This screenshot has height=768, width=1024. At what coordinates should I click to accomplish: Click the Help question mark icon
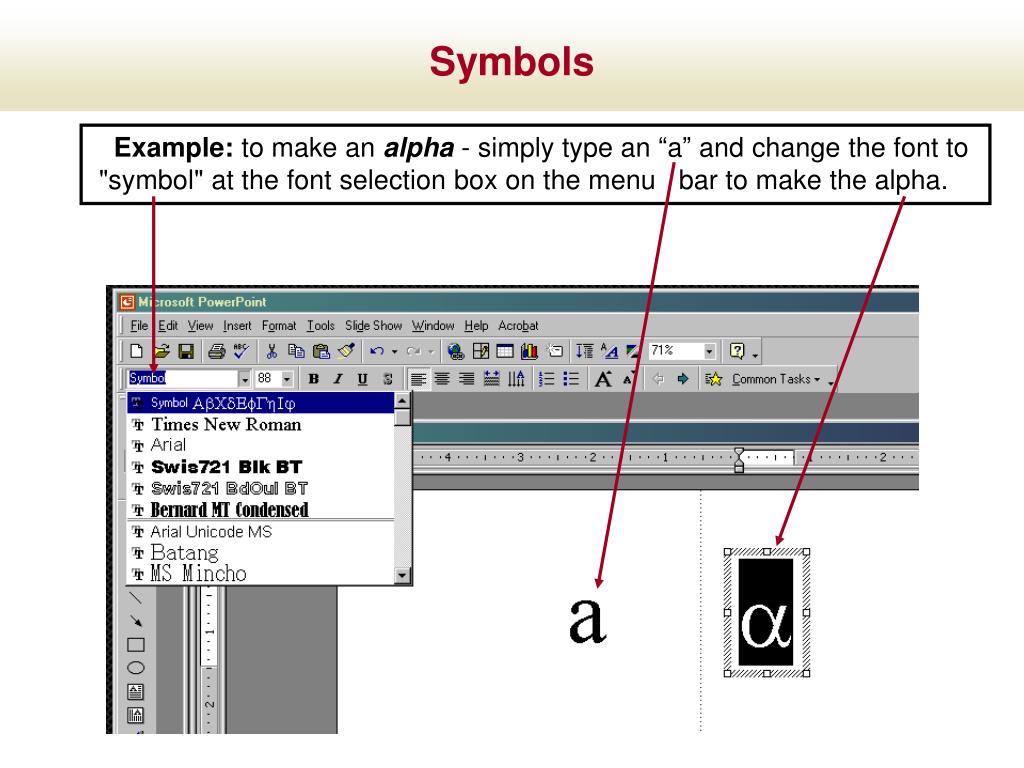(x=737, y=351)
